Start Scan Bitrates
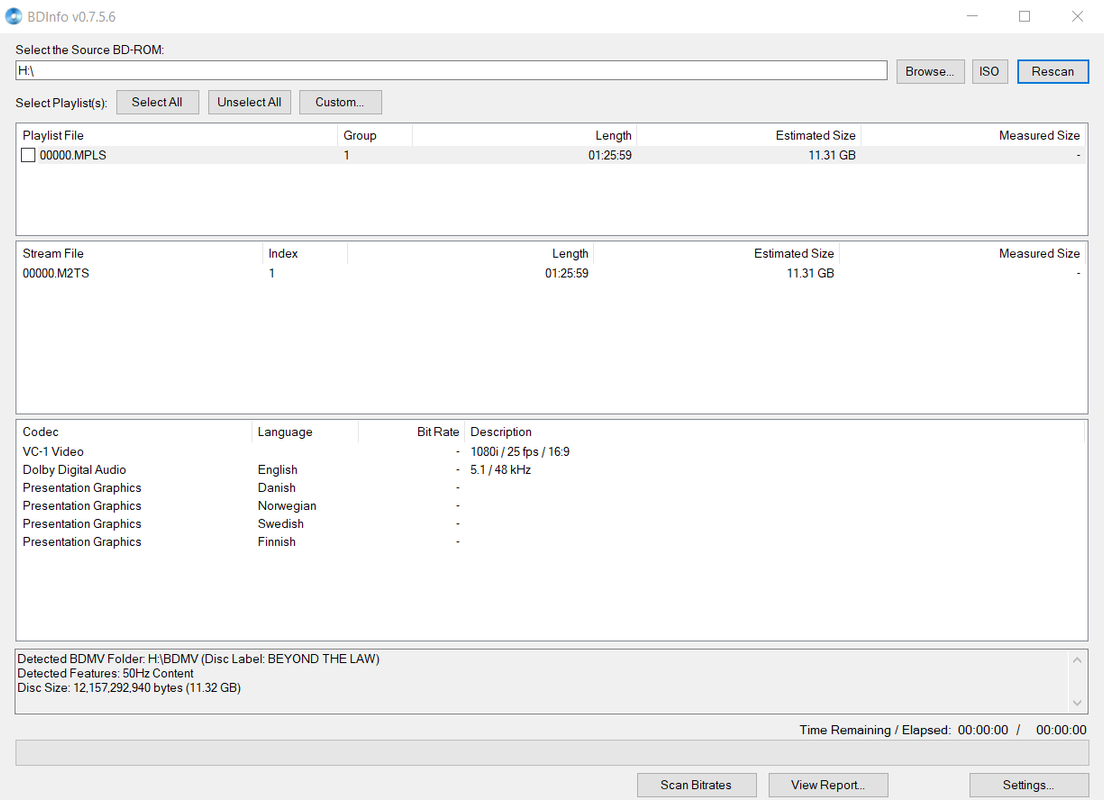Viewport: 1104px width, 800px height. (696, 785)
